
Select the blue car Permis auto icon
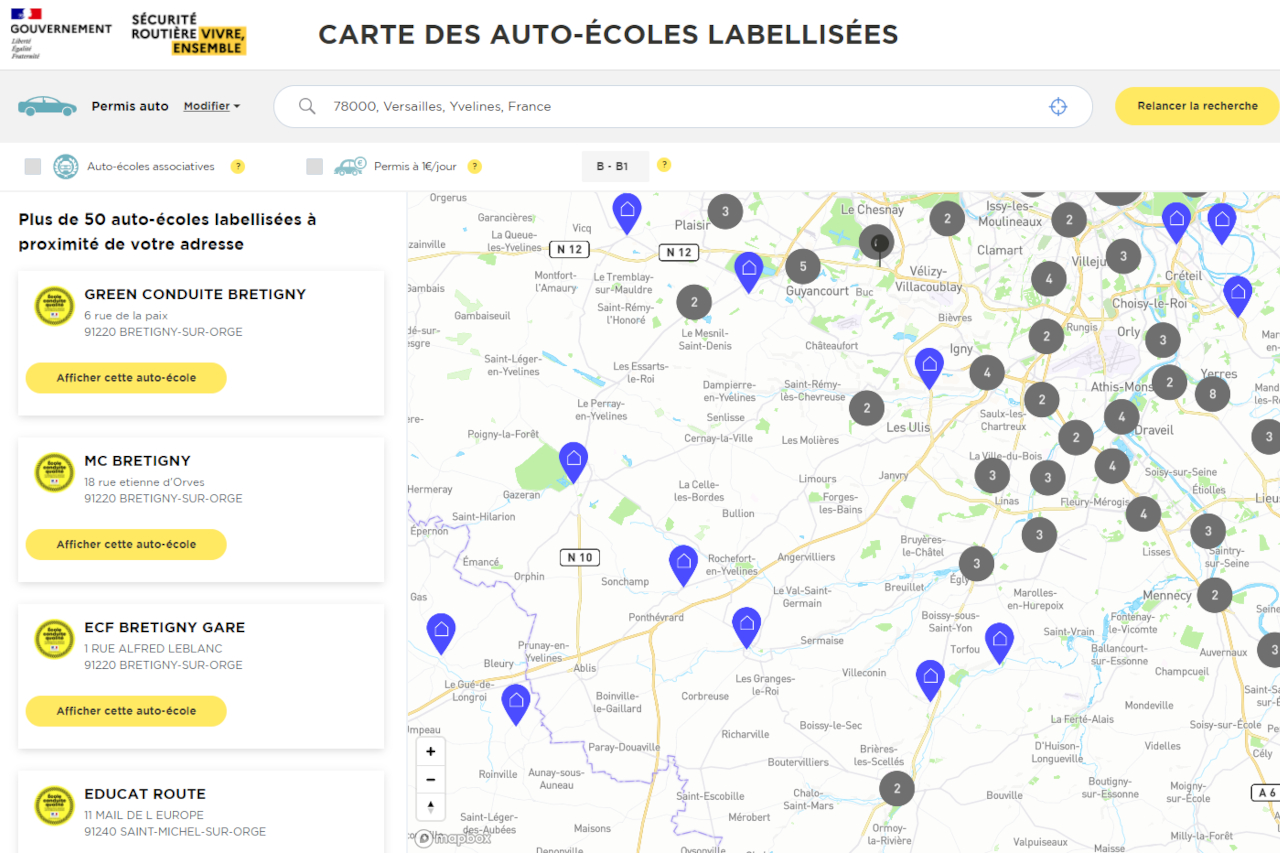[47, 104]
